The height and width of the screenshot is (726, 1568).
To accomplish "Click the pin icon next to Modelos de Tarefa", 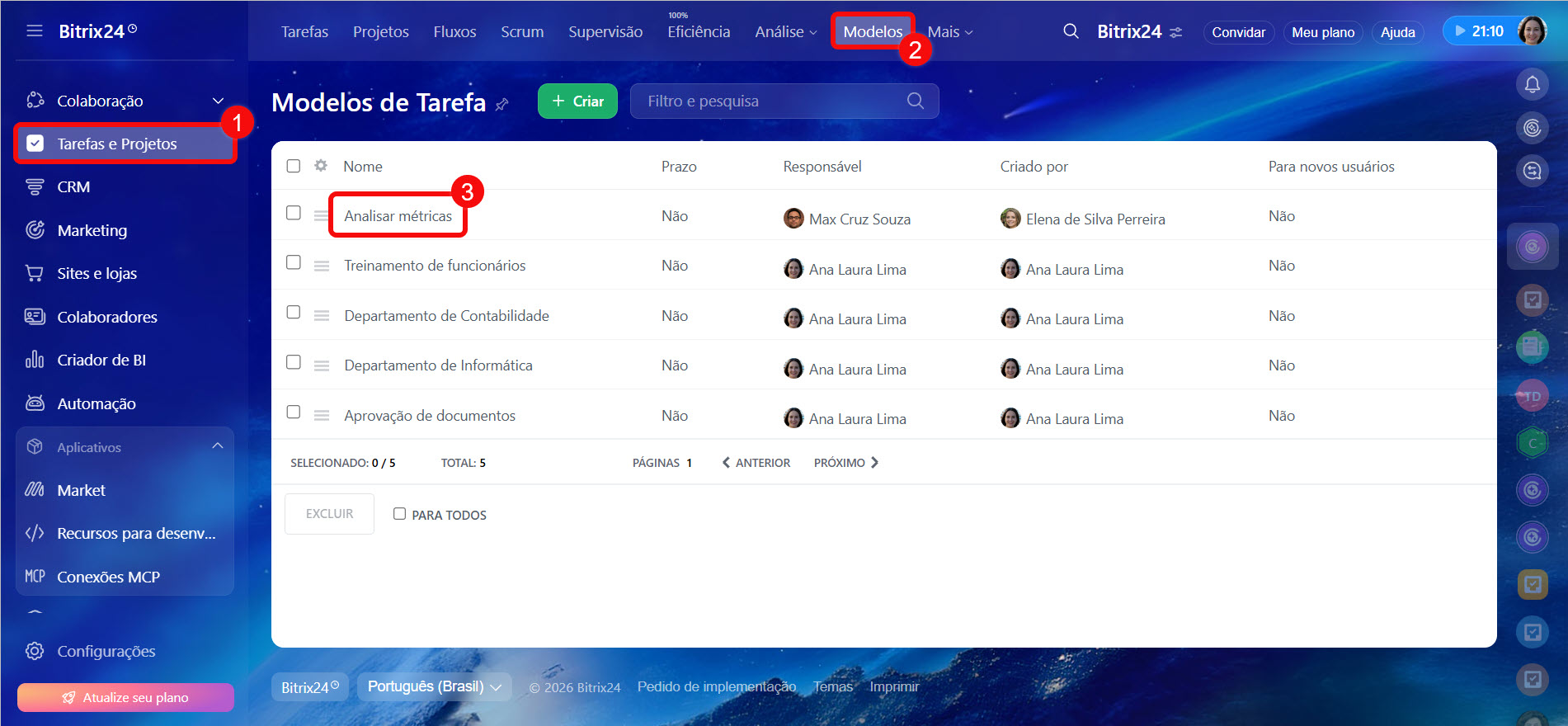I will pyautogui.click(x=501, y=104).
